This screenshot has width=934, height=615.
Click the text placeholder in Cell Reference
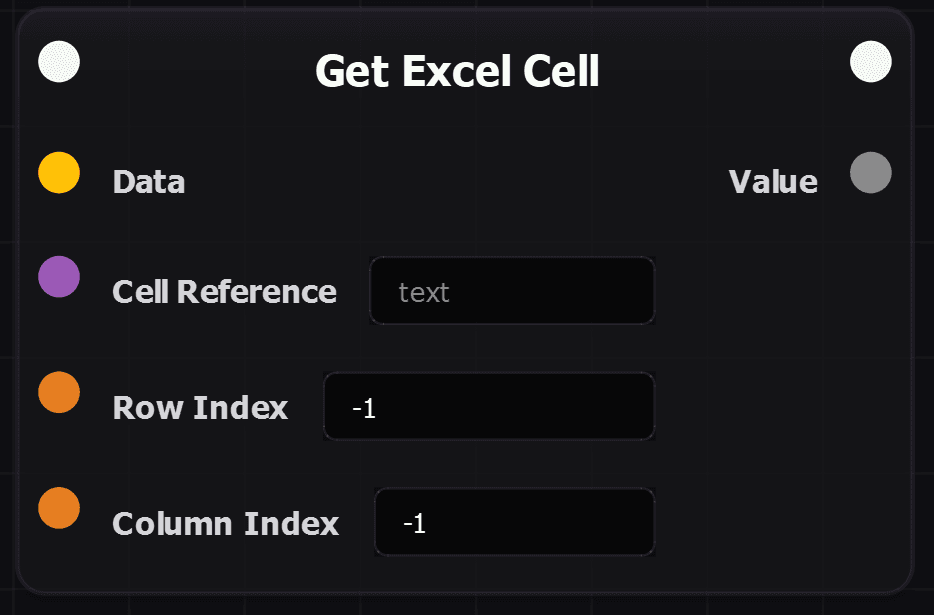(424, 291)
